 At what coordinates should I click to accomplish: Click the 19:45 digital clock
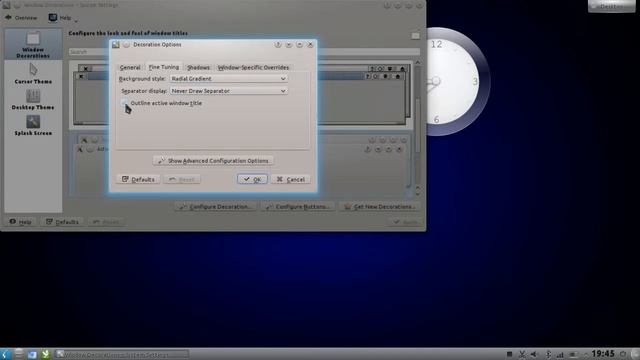[603, 353]
